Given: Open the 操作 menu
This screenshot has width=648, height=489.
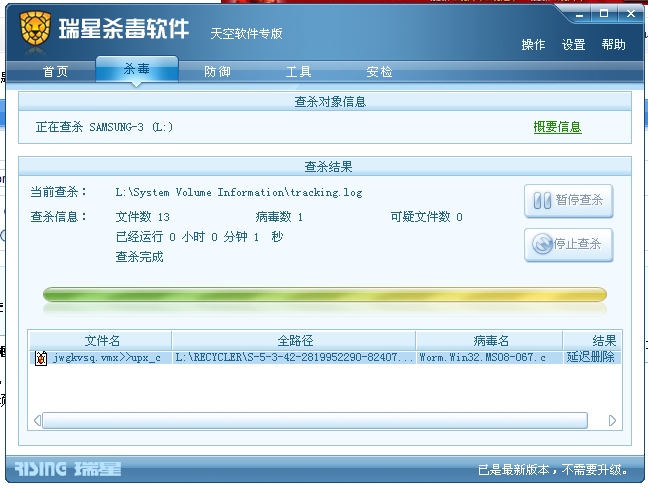Looking at the screenshot, I should [x=533, y=44].
